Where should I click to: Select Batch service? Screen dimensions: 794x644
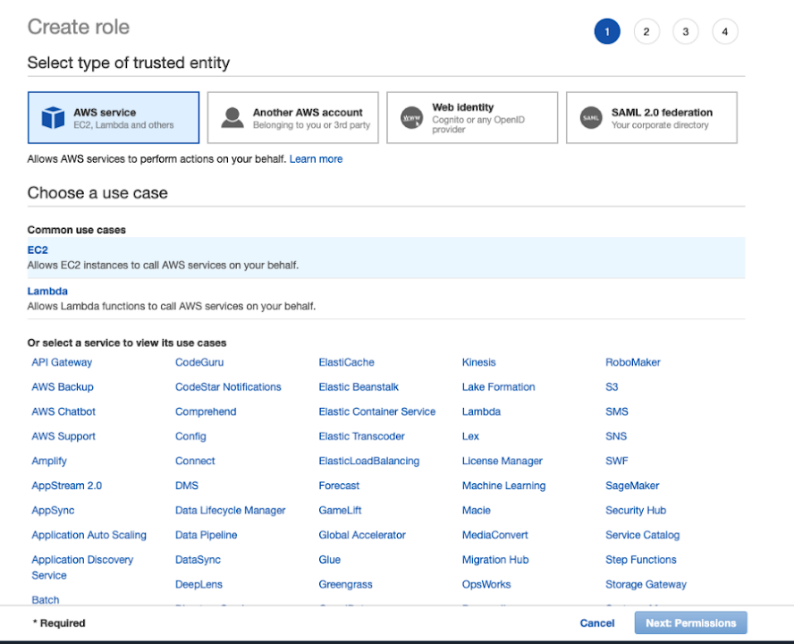45,600
